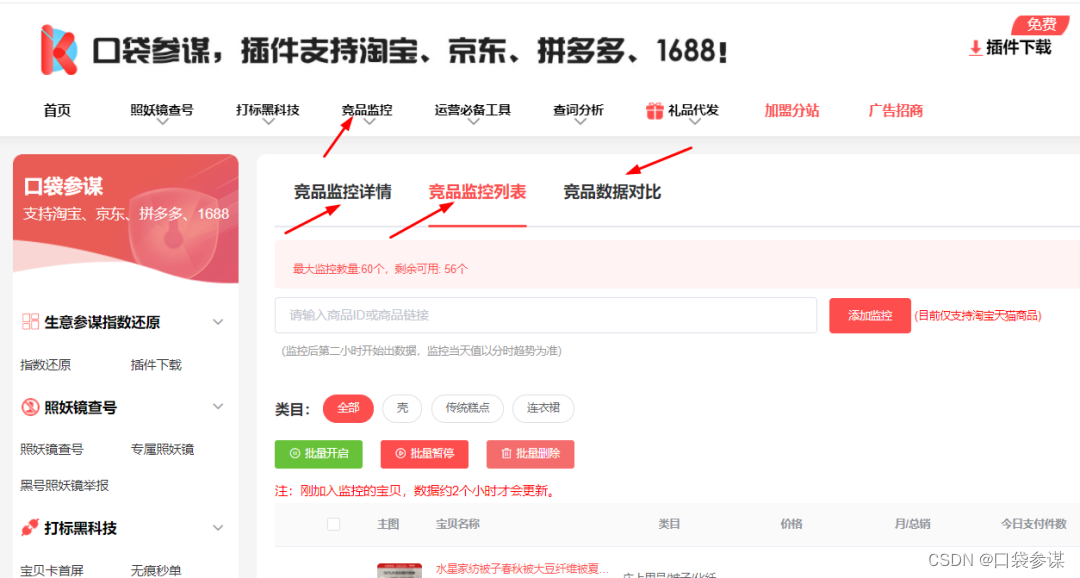The height and width of the screenshot is (578, 1080).
Task: Click the first product's thumbnail image
Action: [x=399, y=570]
